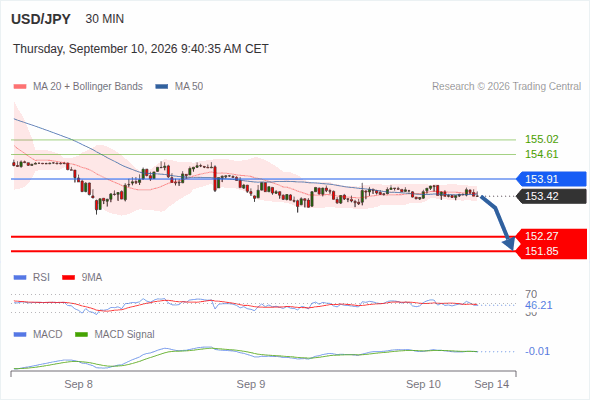
Task: Click the Research © 2026 Trading Central credit
Action: (x=506, y=87)
